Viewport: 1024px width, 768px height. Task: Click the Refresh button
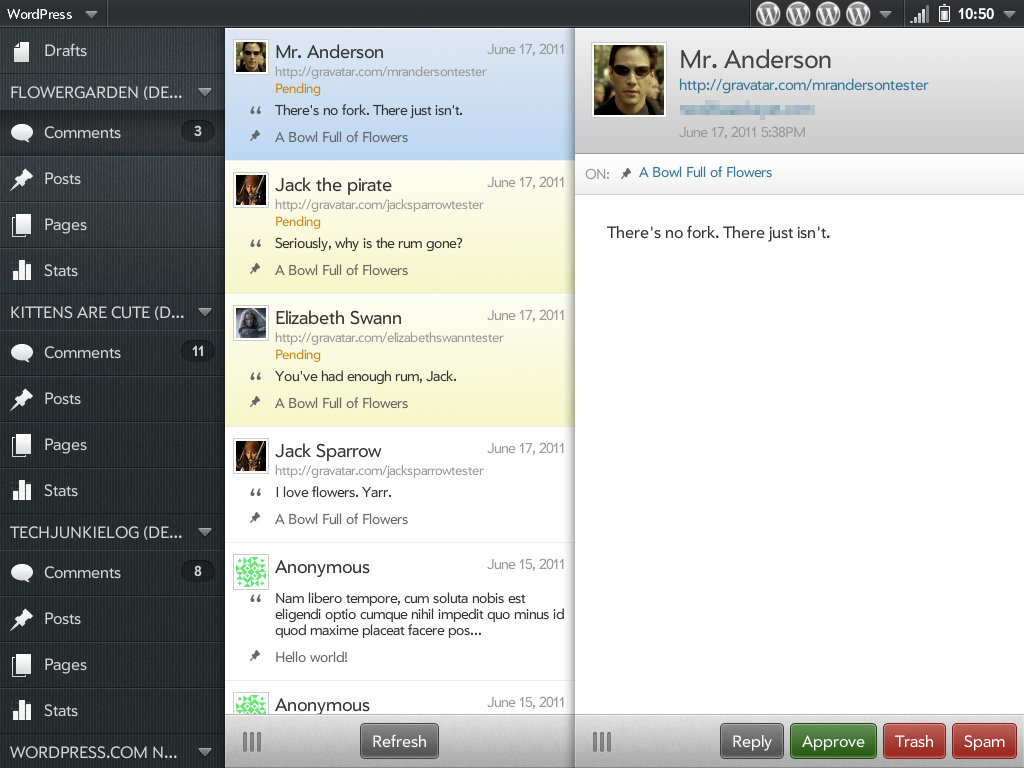[x=399, y=741]
